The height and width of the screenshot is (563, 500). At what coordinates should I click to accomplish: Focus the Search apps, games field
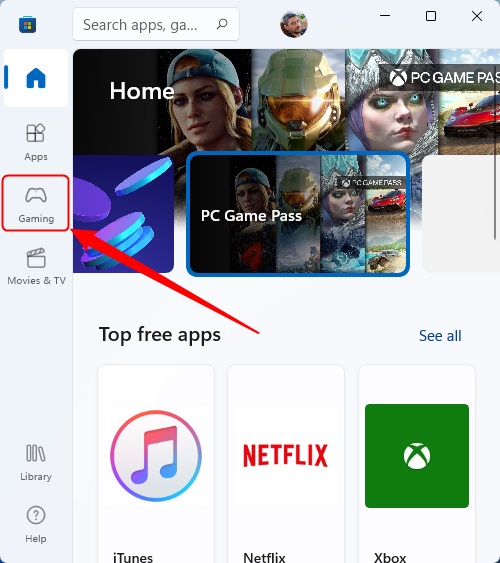tap(156, 24)
